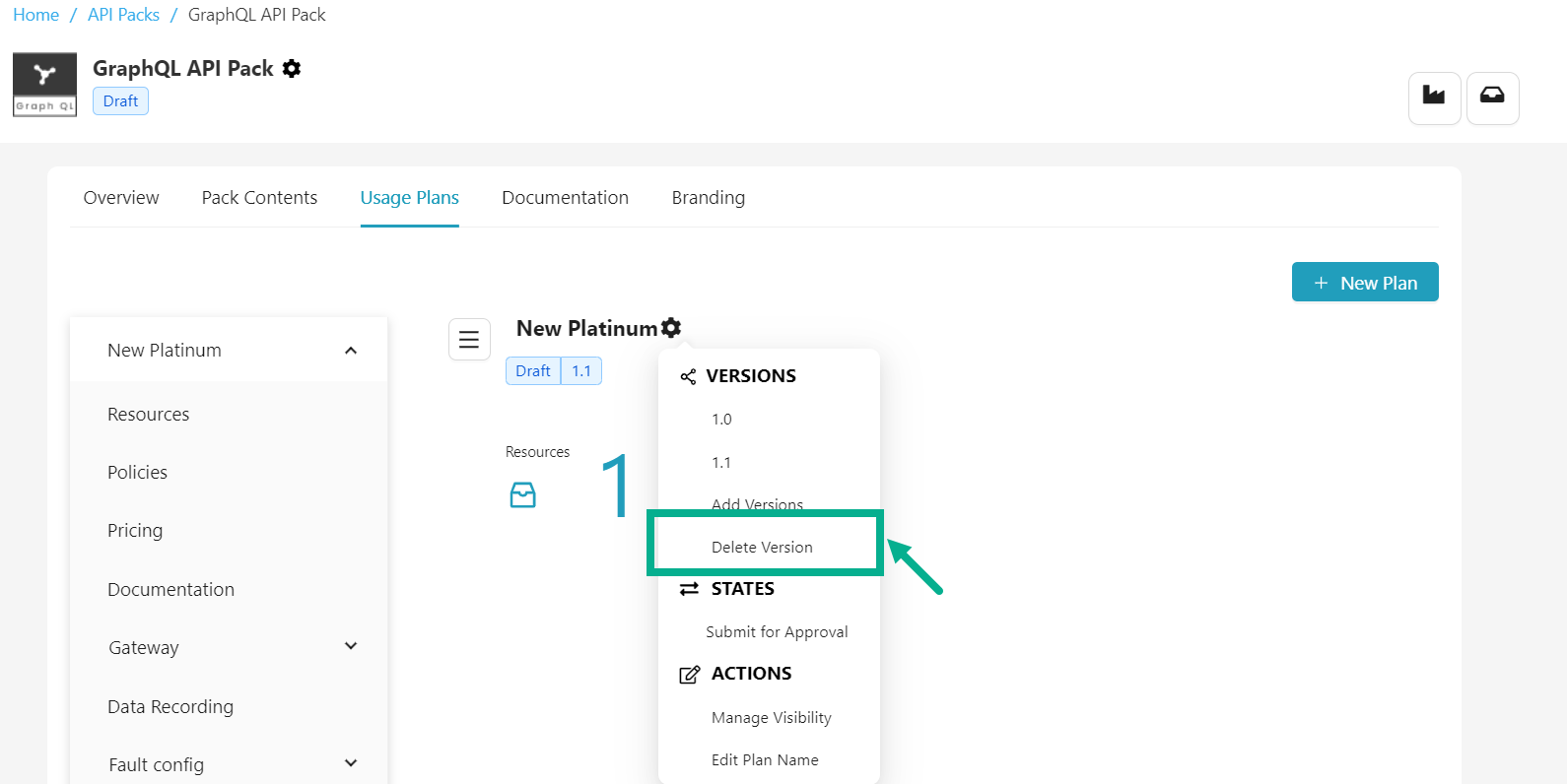Open the Branding tab

(x=708, y=198)
